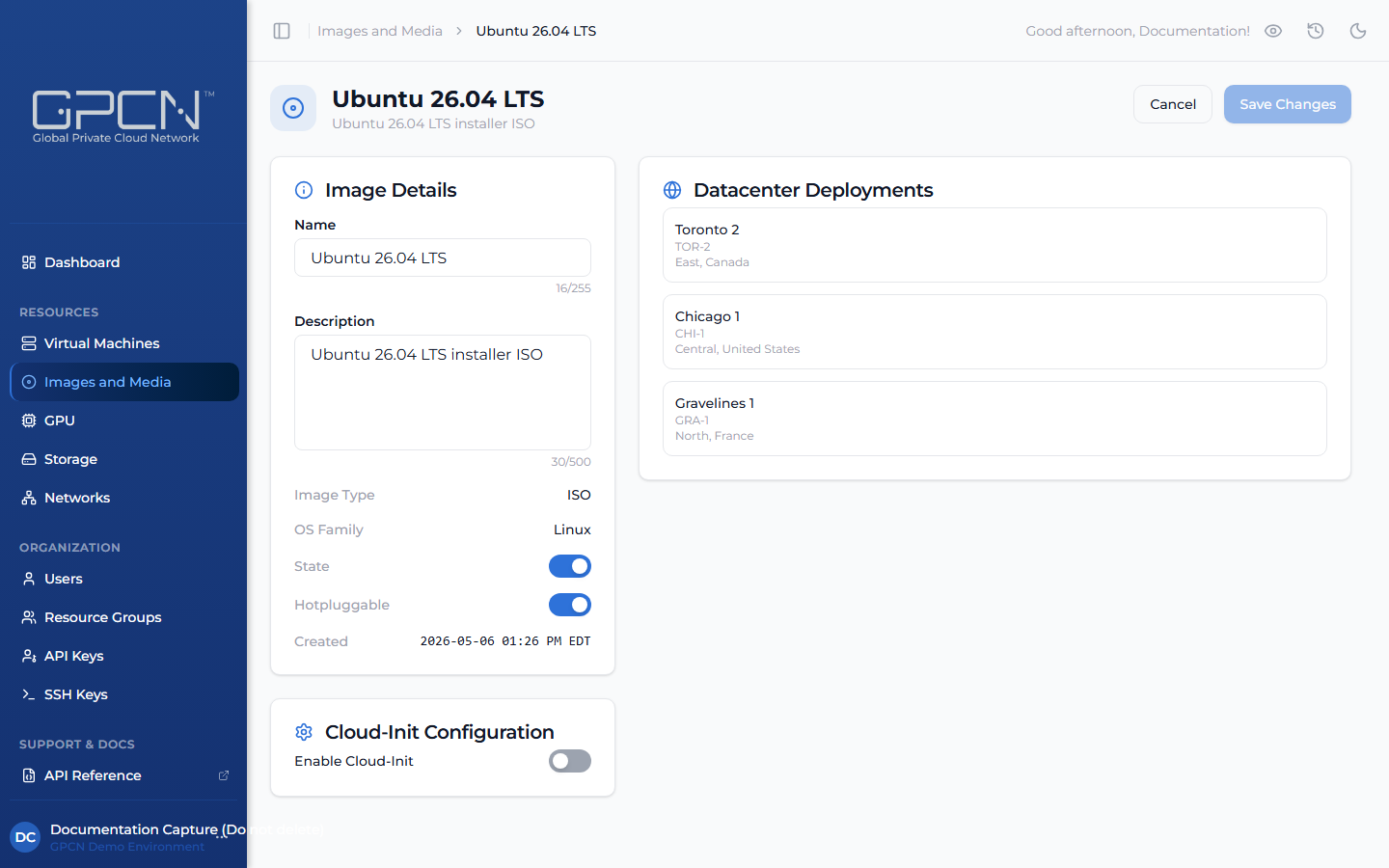Click the Description text area
Screen dimensions: 1389x868
point(443,393)
